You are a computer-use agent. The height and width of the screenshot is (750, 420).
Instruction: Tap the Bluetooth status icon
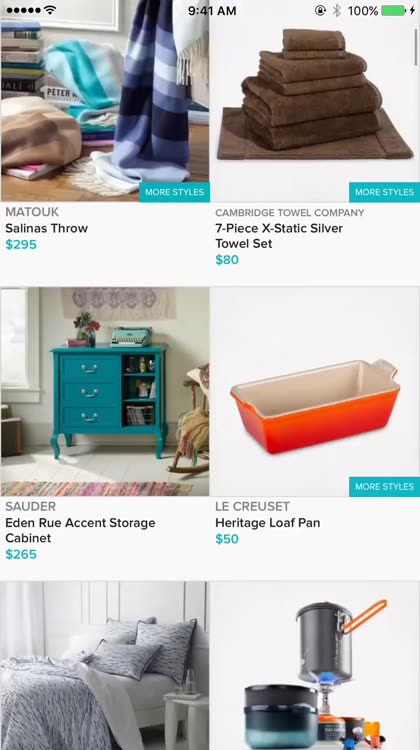[337, 11]
